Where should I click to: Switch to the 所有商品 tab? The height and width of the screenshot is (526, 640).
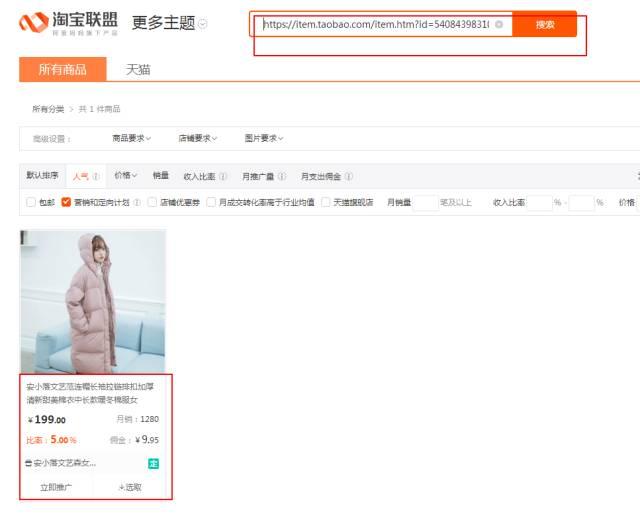[x=63, y=69]
